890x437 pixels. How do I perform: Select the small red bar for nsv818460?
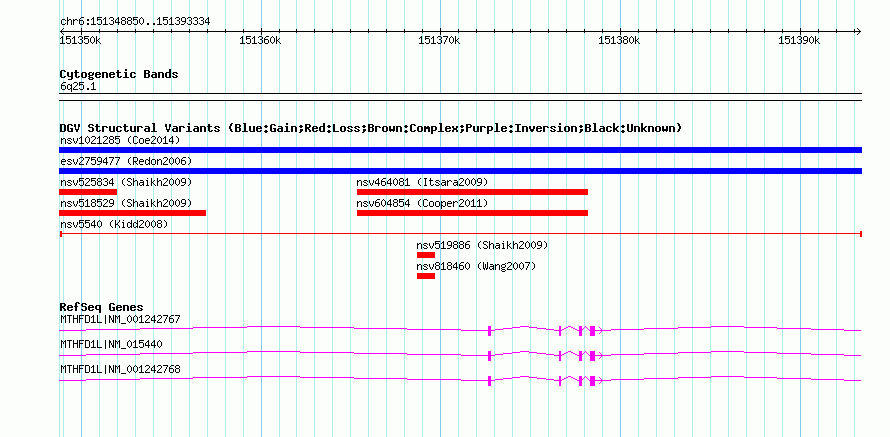coord(426,276)
